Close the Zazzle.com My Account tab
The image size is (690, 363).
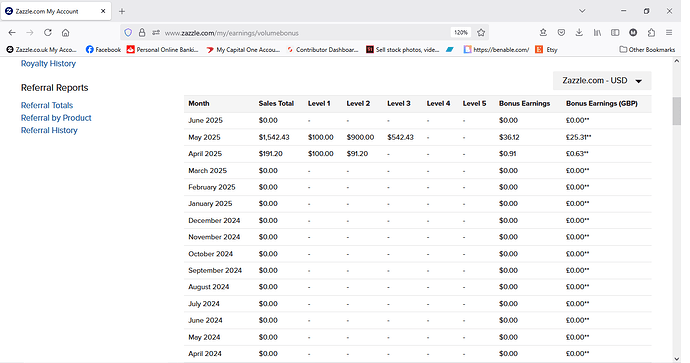[x=103, y=11]
